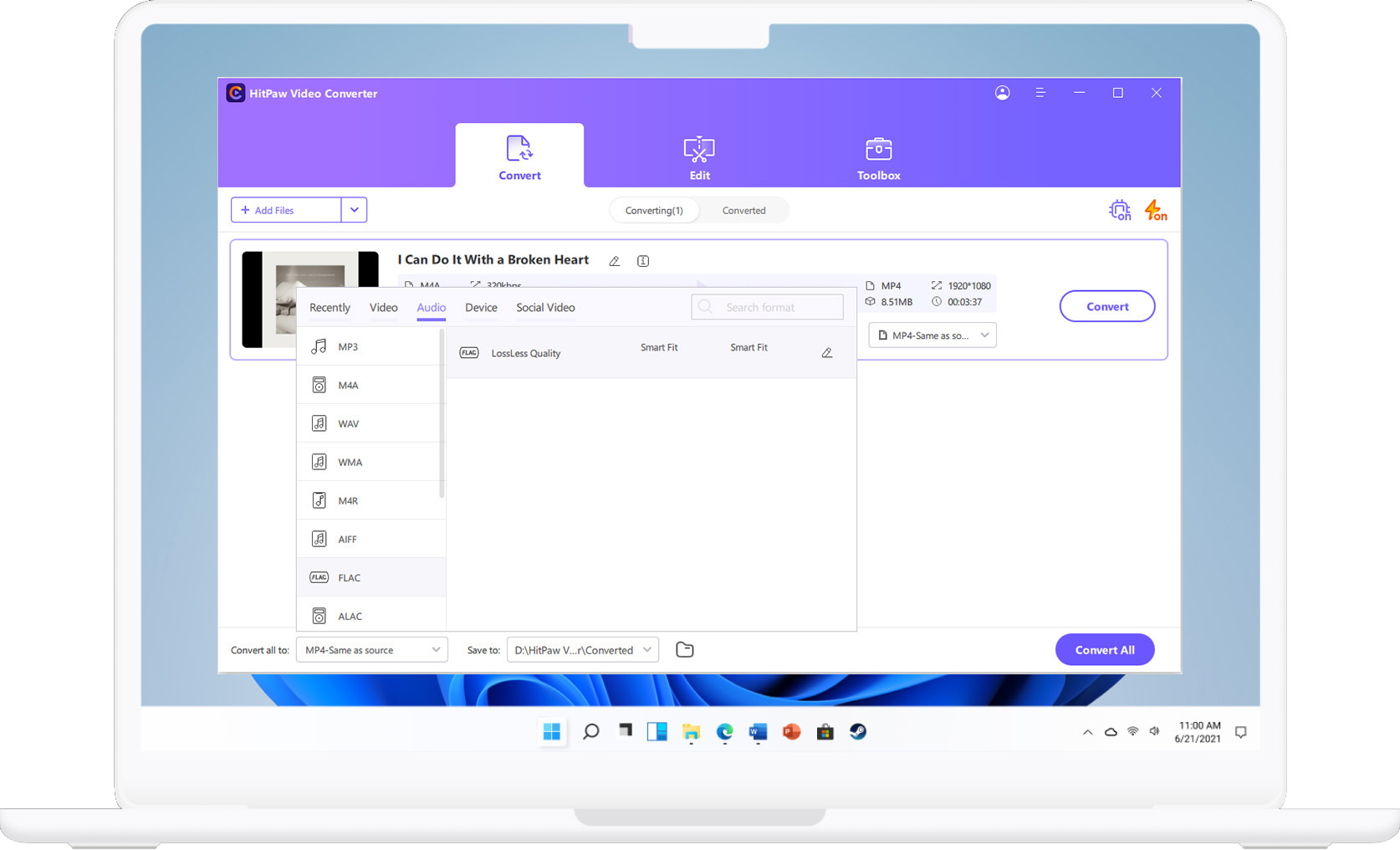This screenshot has width=1400, height=850.
Task: Select the Audio format tab
Action: [432, 308]
